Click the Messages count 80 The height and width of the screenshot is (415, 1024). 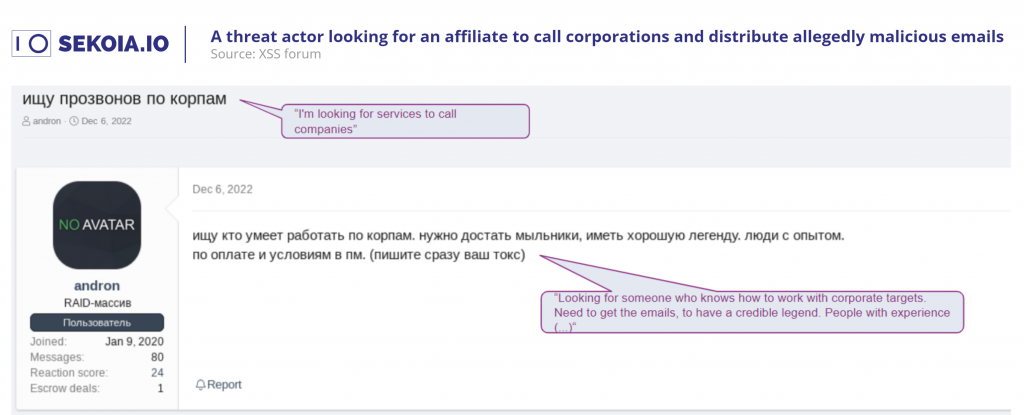coord(157,357)
